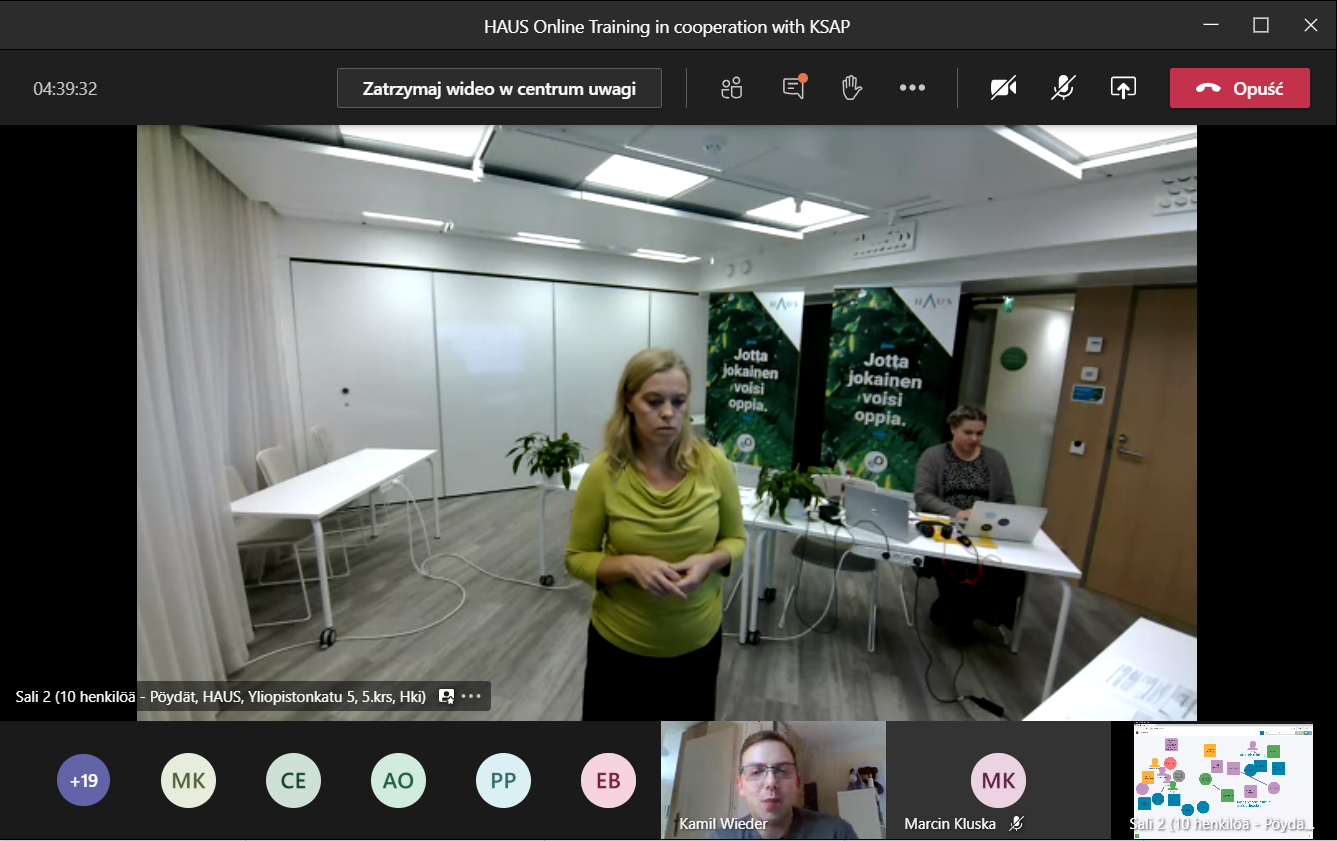Expand the +19 hidden participants list
The image size is (1337, 841).
click(x=83, y=780)
